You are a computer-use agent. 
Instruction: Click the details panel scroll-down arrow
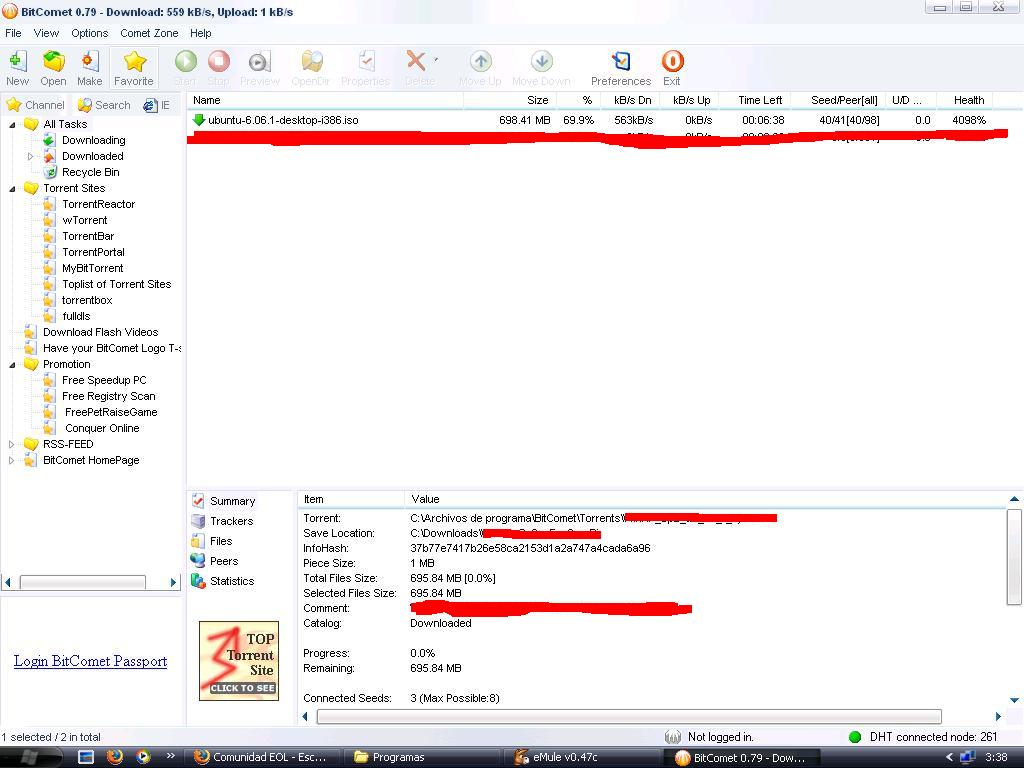[1014, 700]
